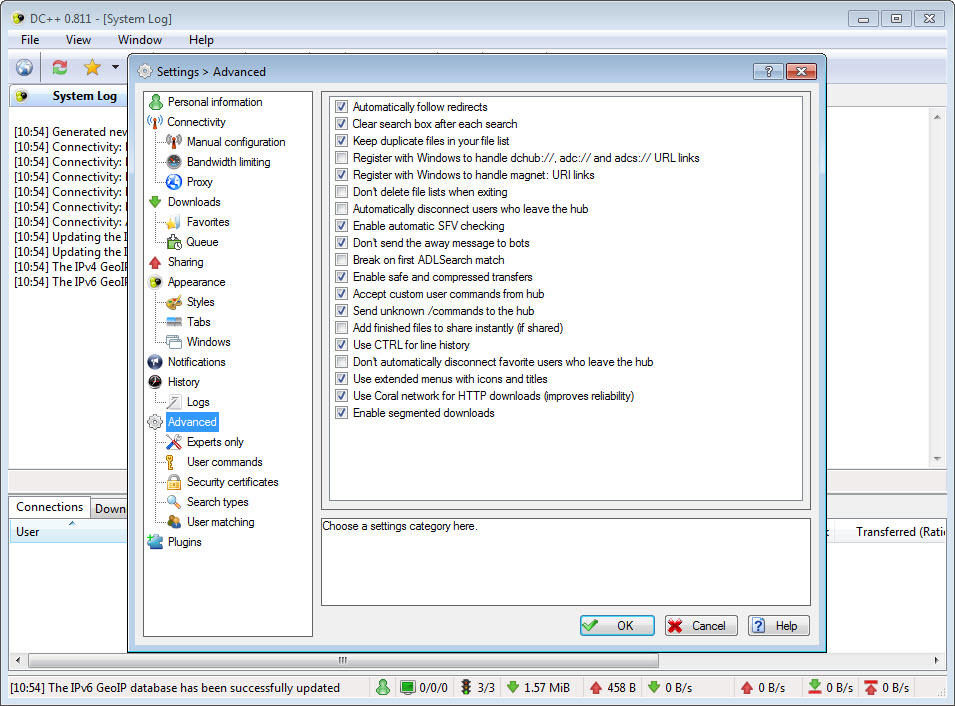This screenshot has height=706, width=955.
Task: Open Search types magnifier icon
Action: point(174,502)
